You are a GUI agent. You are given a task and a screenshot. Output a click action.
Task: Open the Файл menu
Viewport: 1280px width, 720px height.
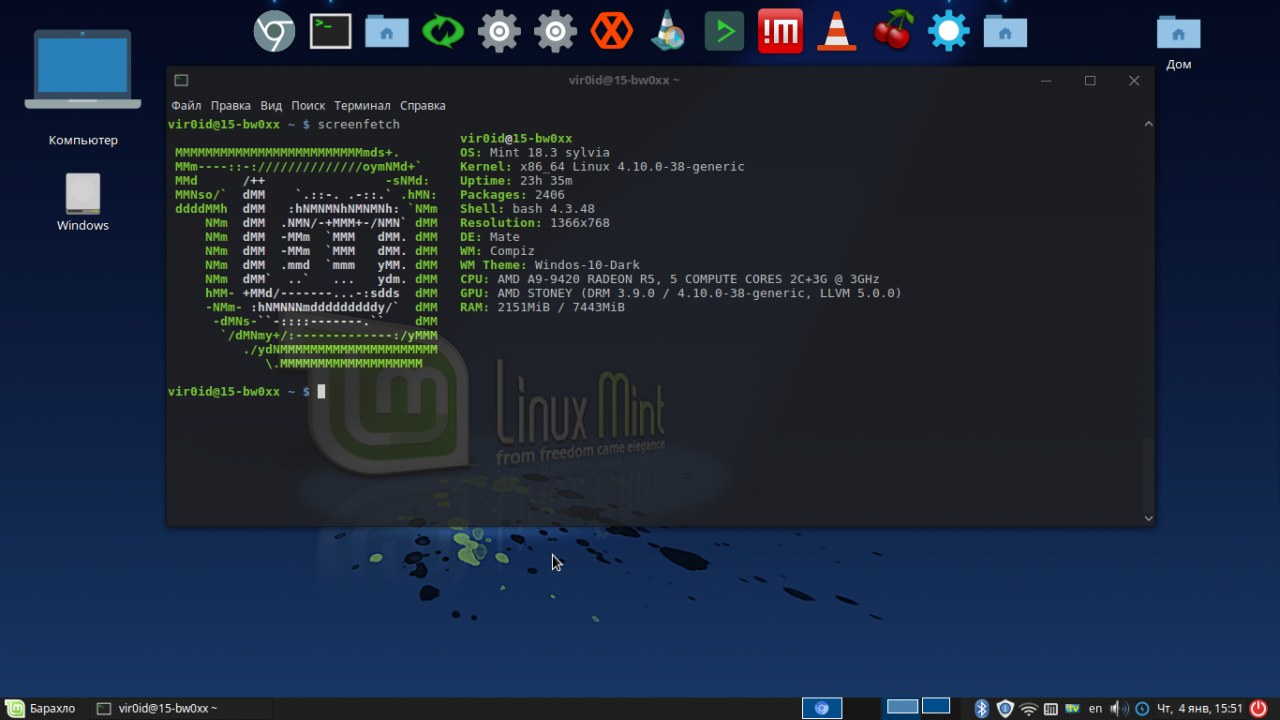point(186,105)
